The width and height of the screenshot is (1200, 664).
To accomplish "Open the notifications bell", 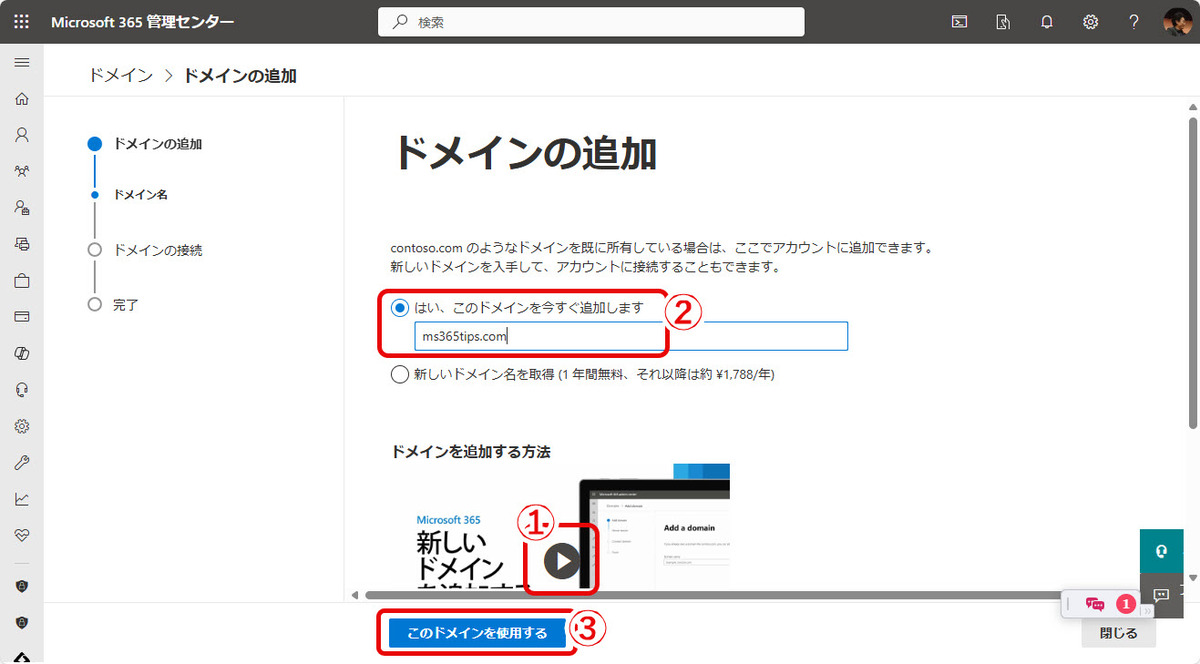I will (x=1047, y=22).
